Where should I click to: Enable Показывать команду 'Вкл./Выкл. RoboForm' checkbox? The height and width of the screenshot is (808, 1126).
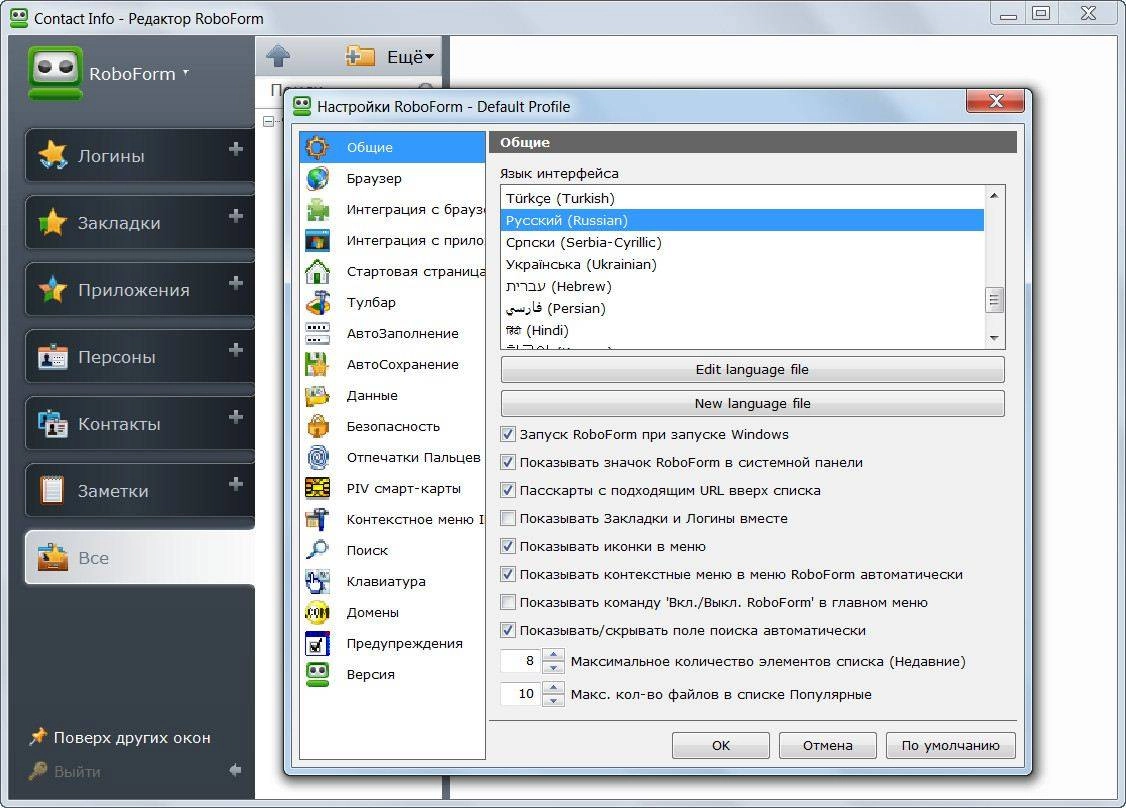pos(508,602)
